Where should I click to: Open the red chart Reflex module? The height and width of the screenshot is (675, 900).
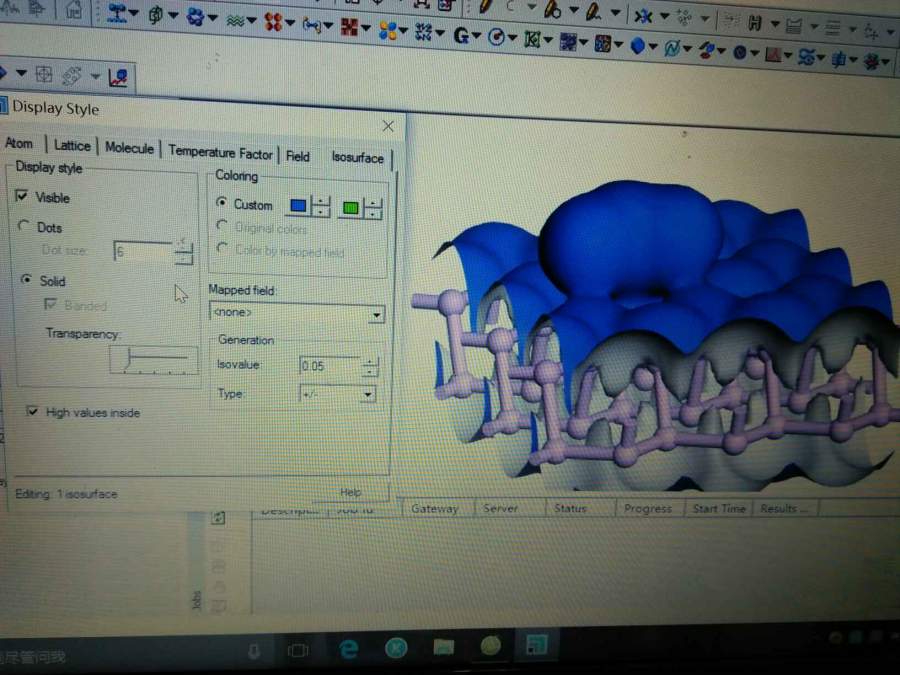(773, 55)
